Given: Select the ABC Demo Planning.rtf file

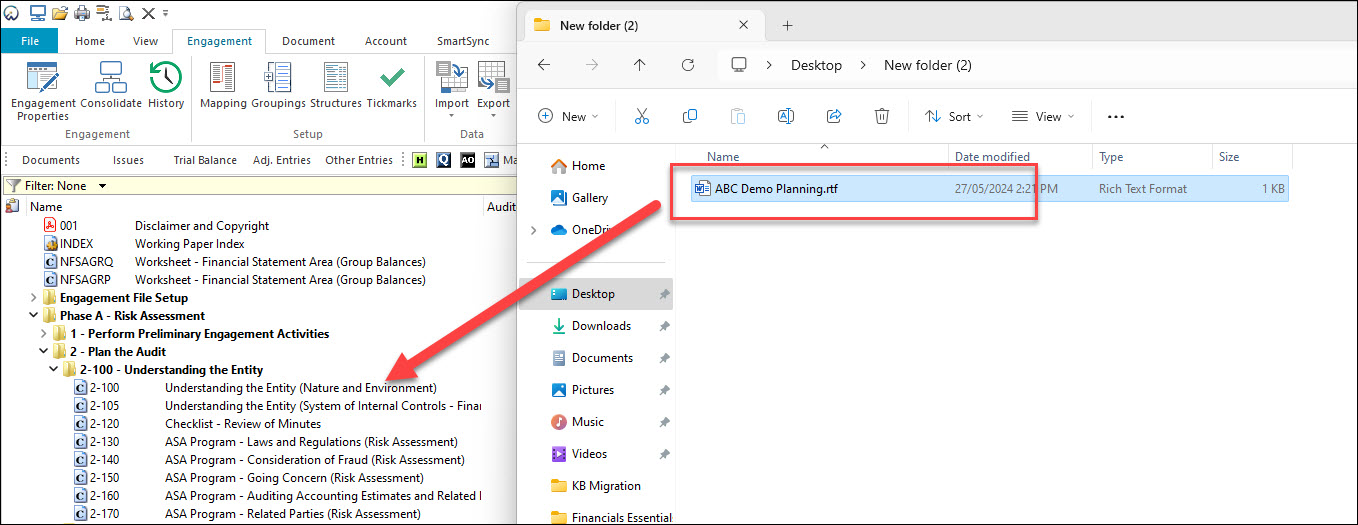Looking at the screenshot, I should (x=989, y=188).
